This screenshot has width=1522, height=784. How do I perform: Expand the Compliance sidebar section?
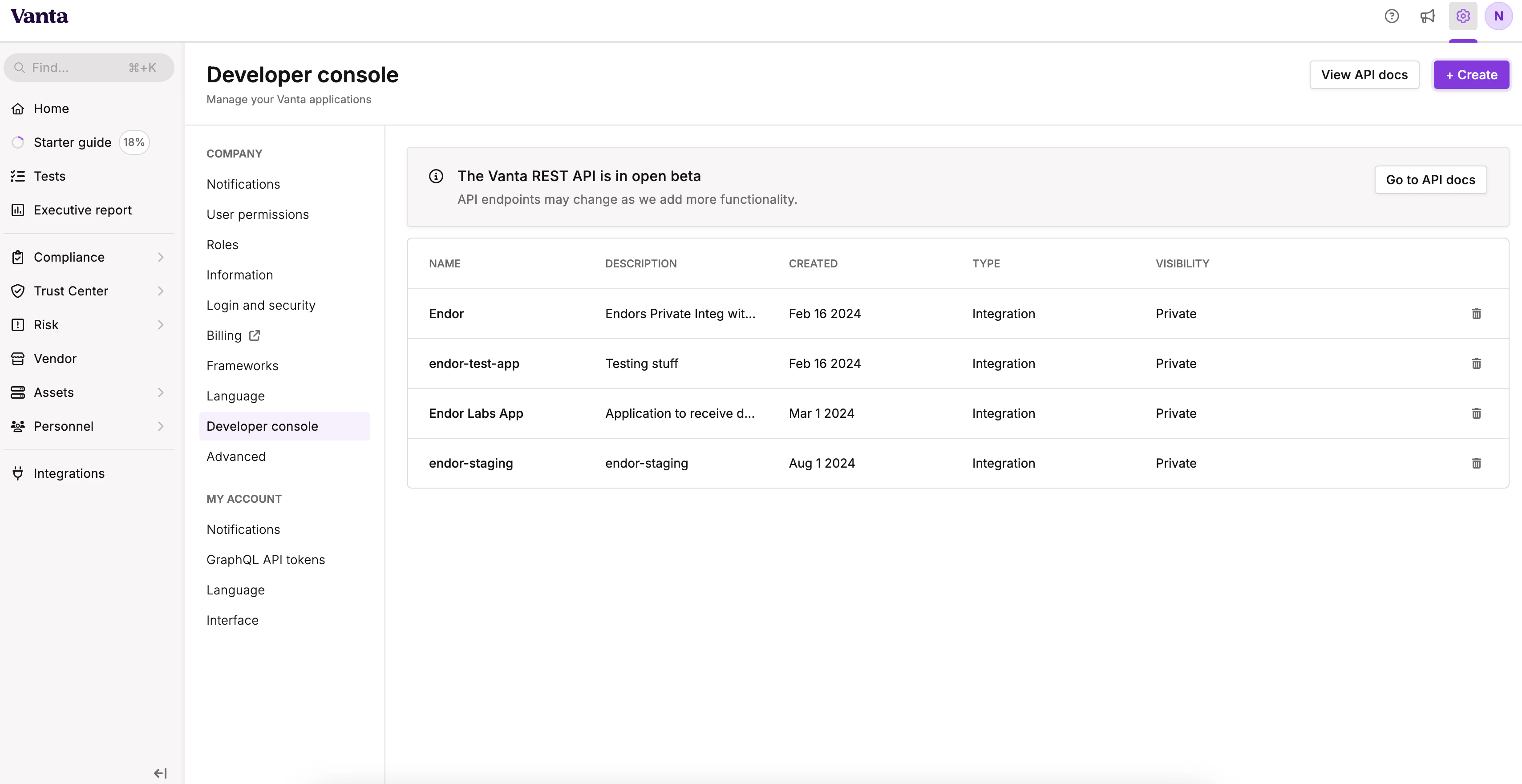[x=161, y=257]
